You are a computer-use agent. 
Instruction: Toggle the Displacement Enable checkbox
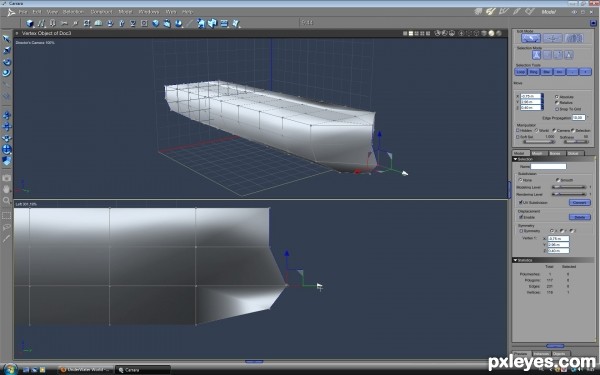pos(520,217)
